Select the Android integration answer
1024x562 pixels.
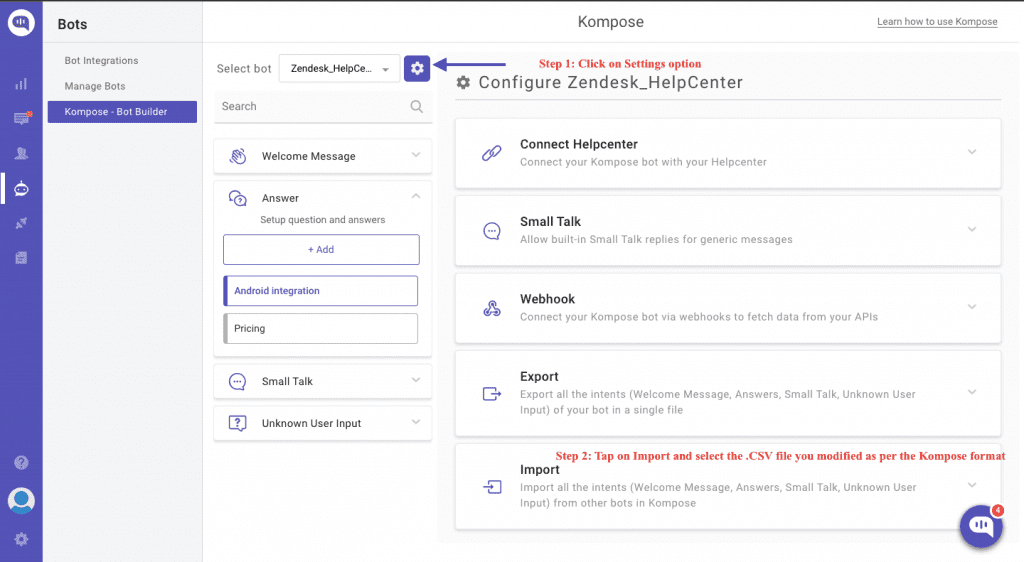321,290
